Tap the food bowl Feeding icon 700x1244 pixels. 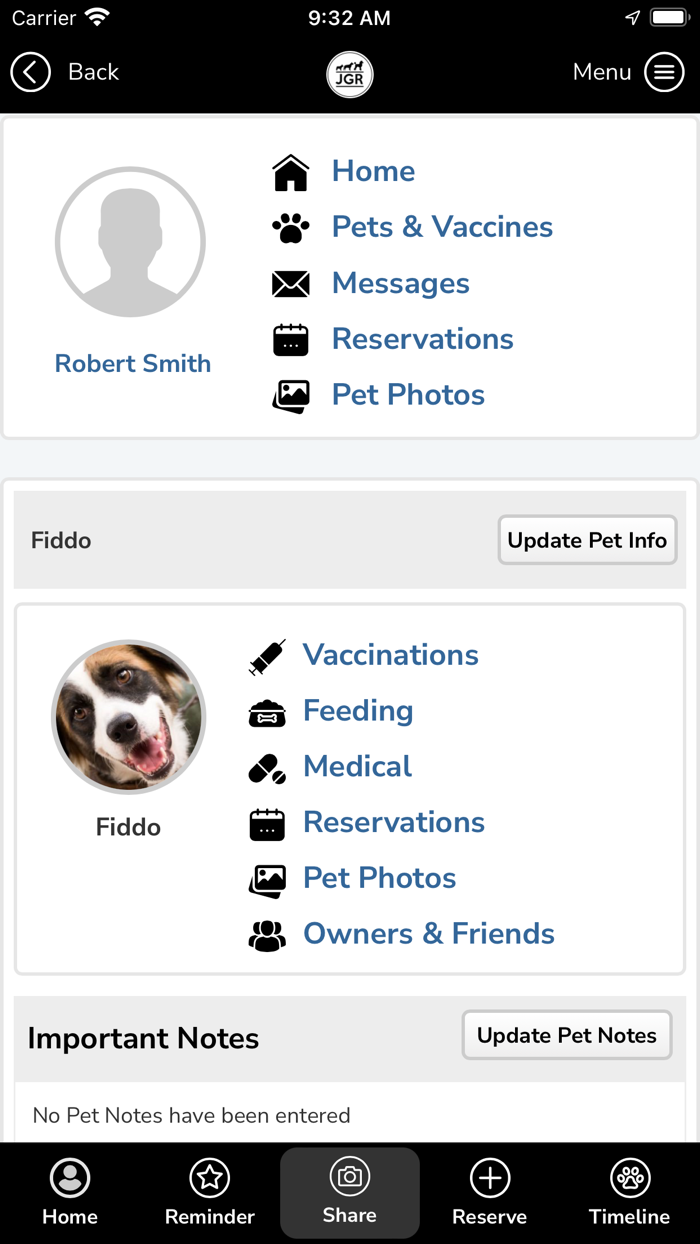(267, 712)
